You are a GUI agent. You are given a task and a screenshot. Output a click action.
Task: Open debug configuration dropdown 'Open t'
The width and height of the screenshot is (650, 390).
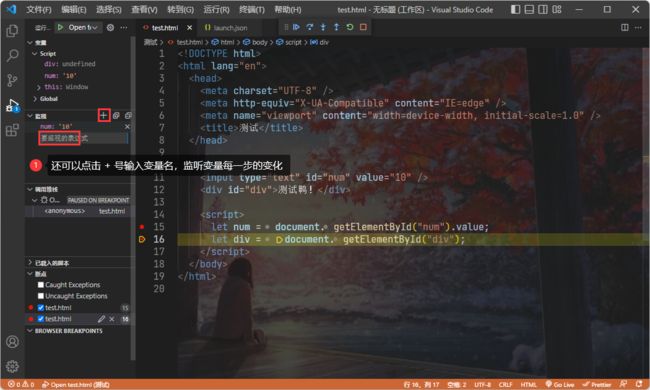(83, 27)
